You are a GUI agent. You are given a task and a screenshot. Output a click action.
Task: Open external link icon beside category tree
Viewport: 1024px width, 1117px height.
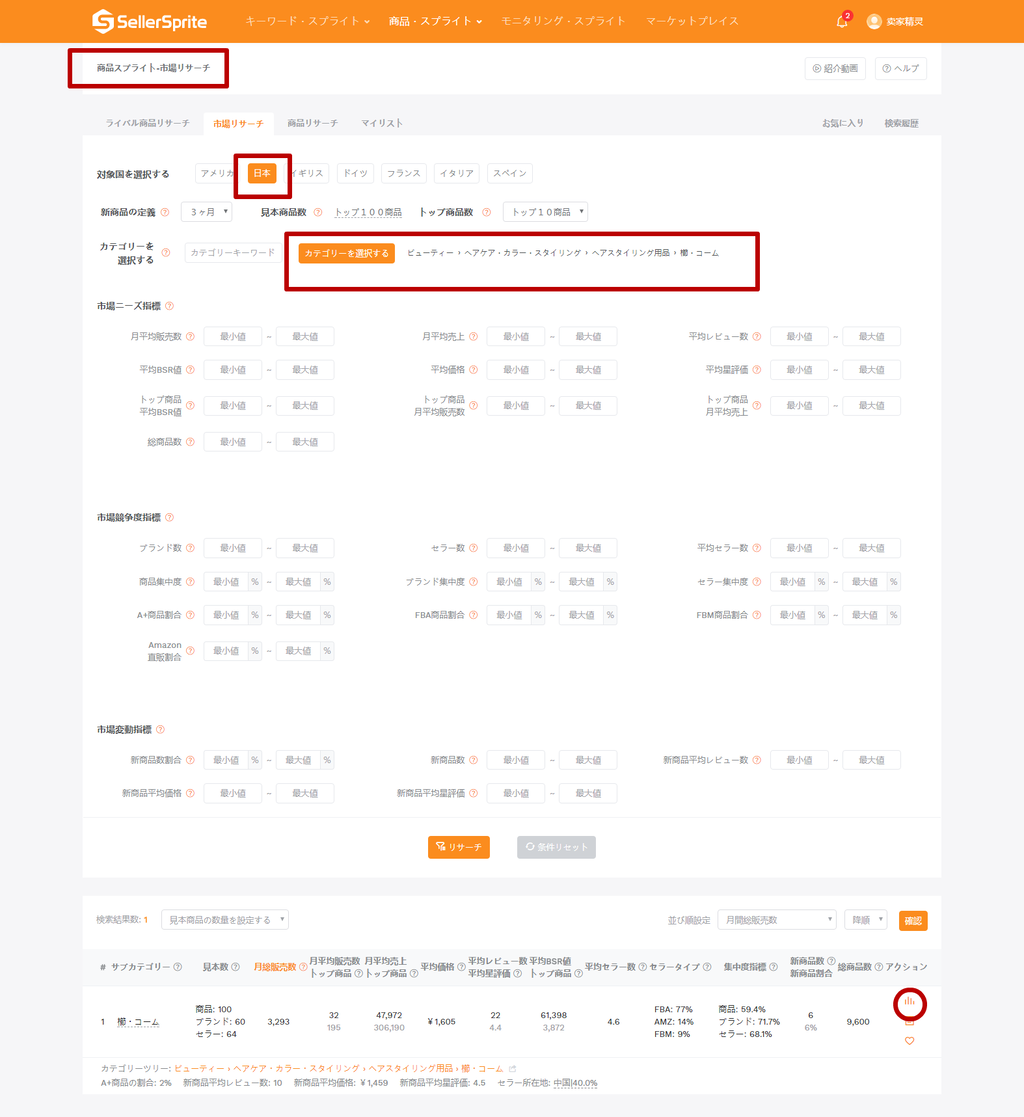(x=512, y=1069)
